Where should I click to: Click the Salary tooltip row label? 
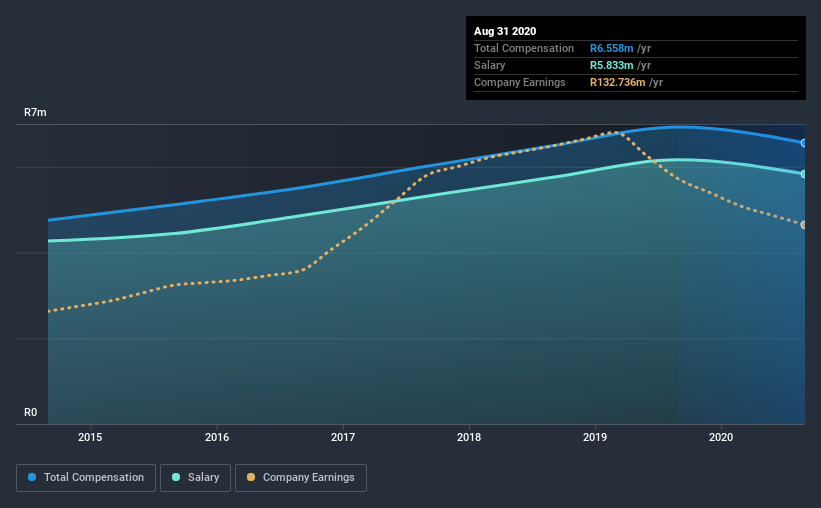490,65
